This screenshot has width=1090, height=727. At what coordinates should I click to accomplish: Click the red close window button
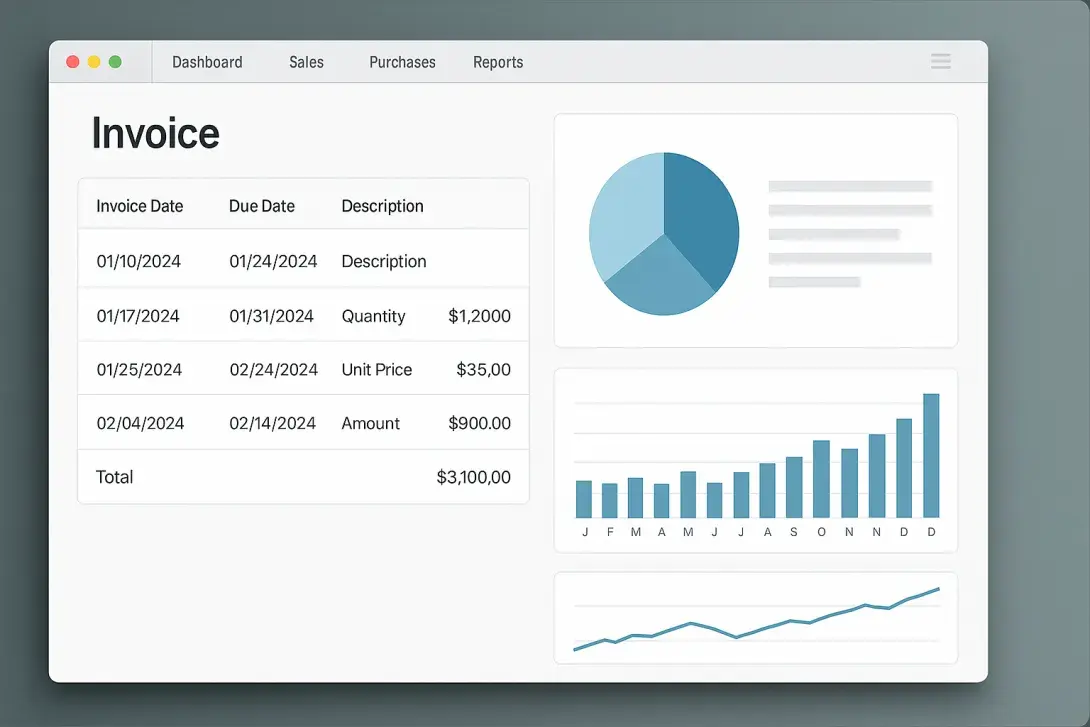click(73, 62)
